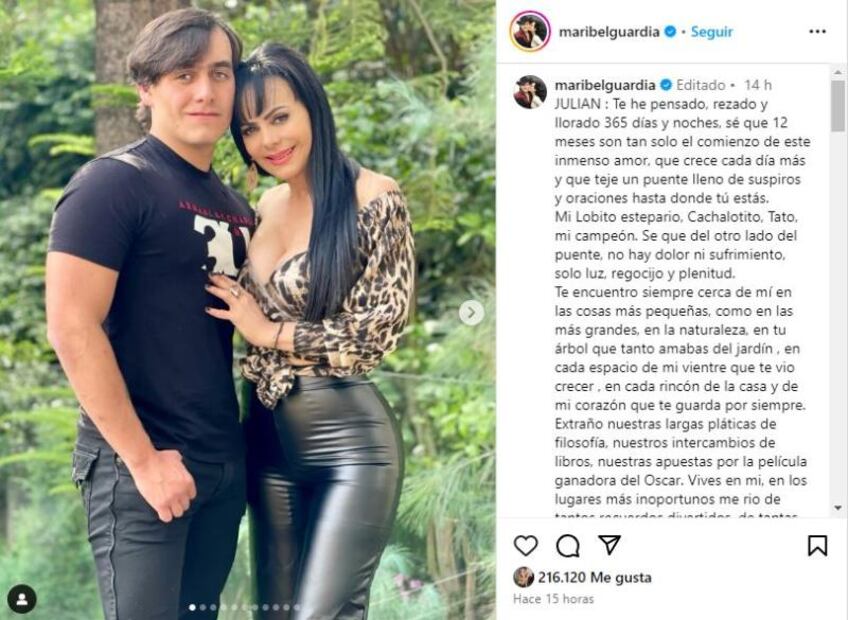Like the post with the heart icon
Image resolution: width=848 pixels, height=620 pixels.
pos(526,545)
